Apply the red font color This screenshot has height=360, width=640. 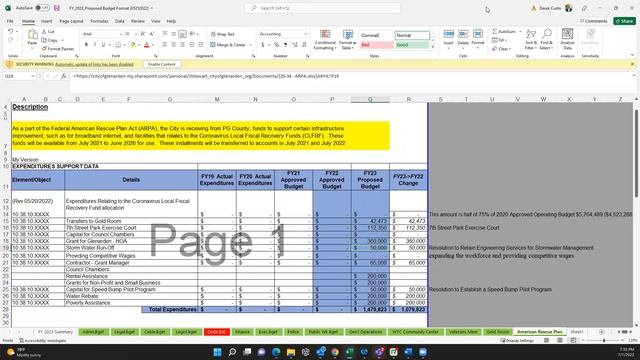pos(147,44)
